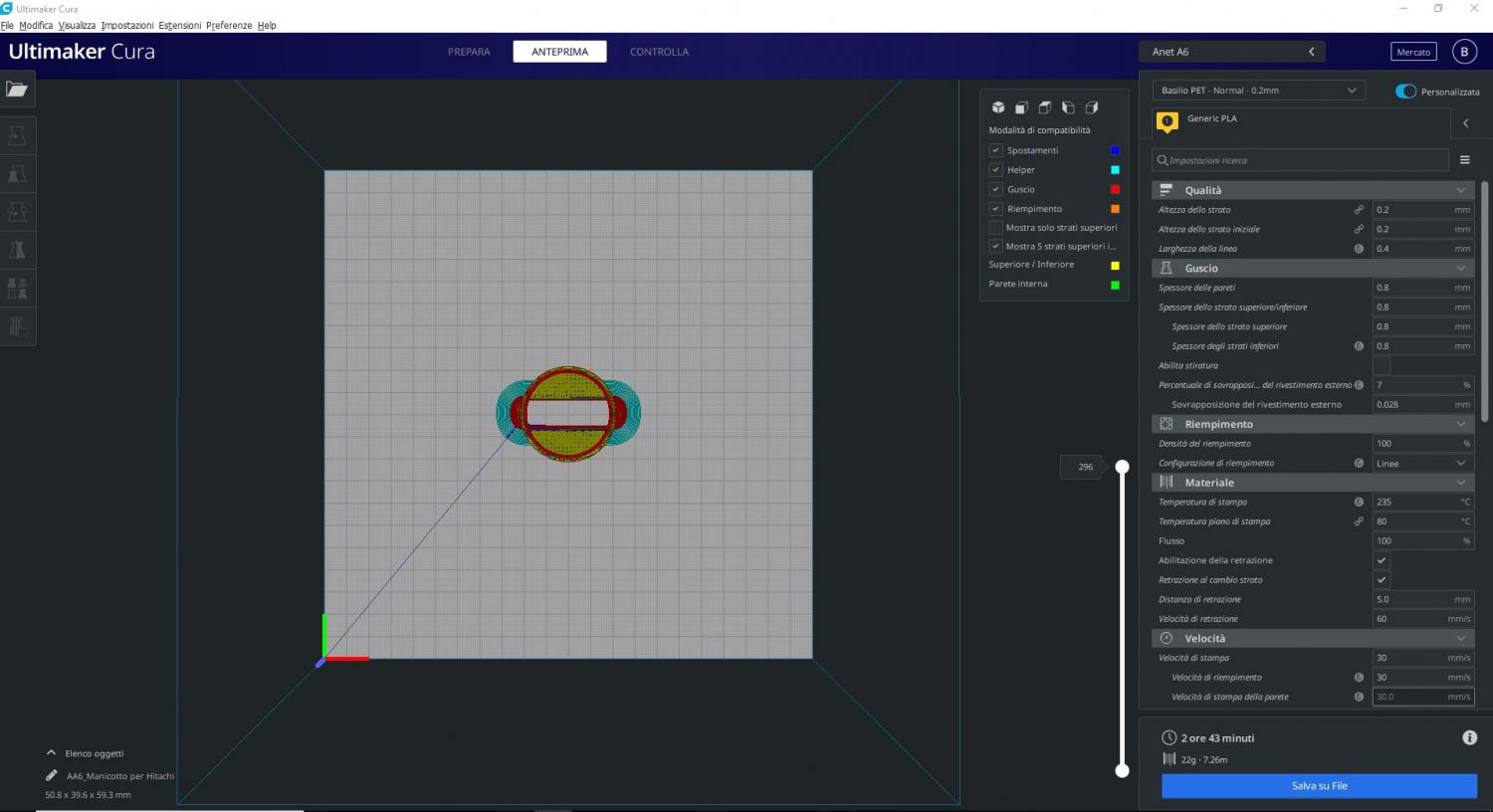Click the info icon beside print time
The image size is (1493, 812).
(x=1469, y=737)
